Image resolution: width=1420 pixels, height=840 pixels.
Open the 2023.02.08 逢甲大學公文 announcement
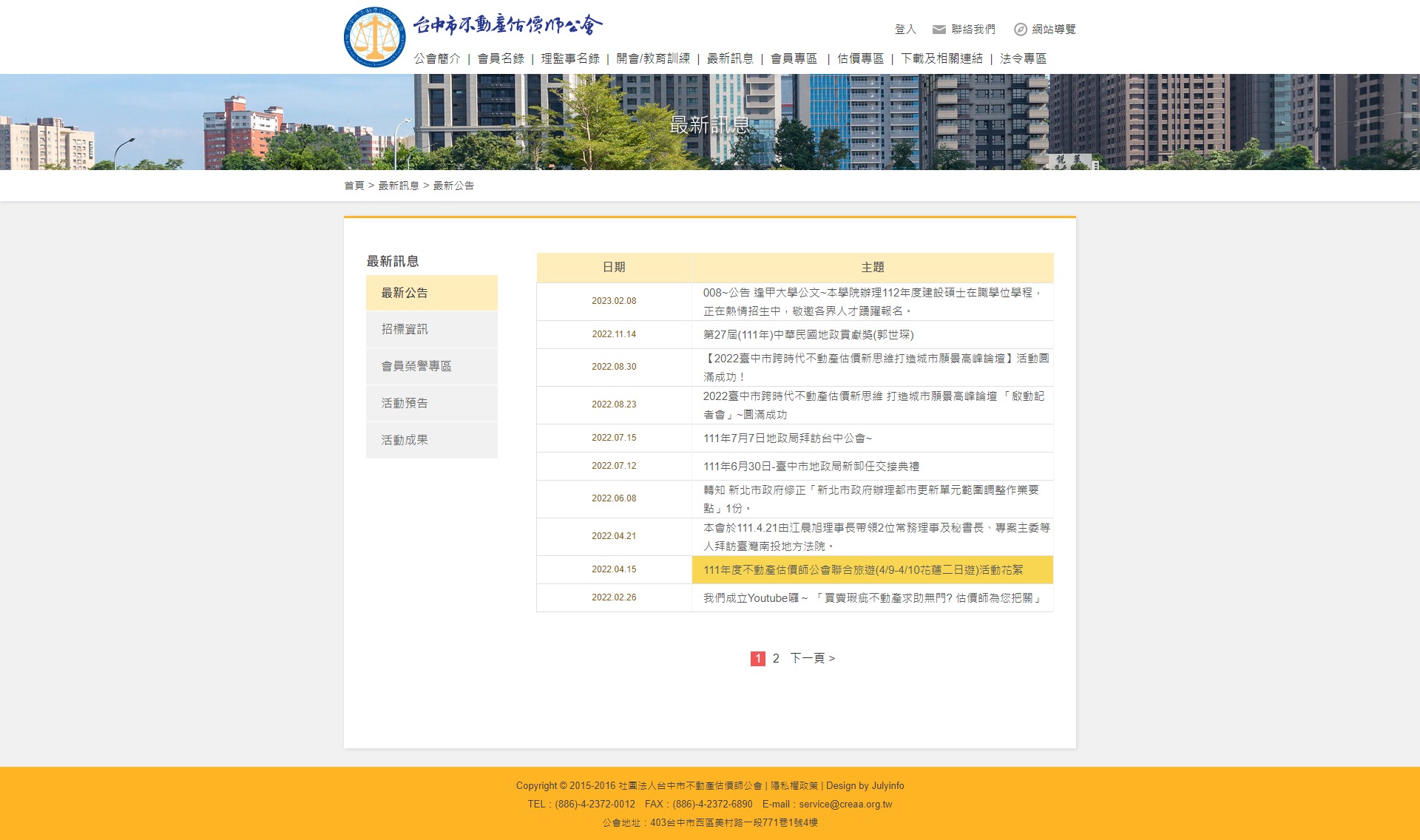click(871, 301)
